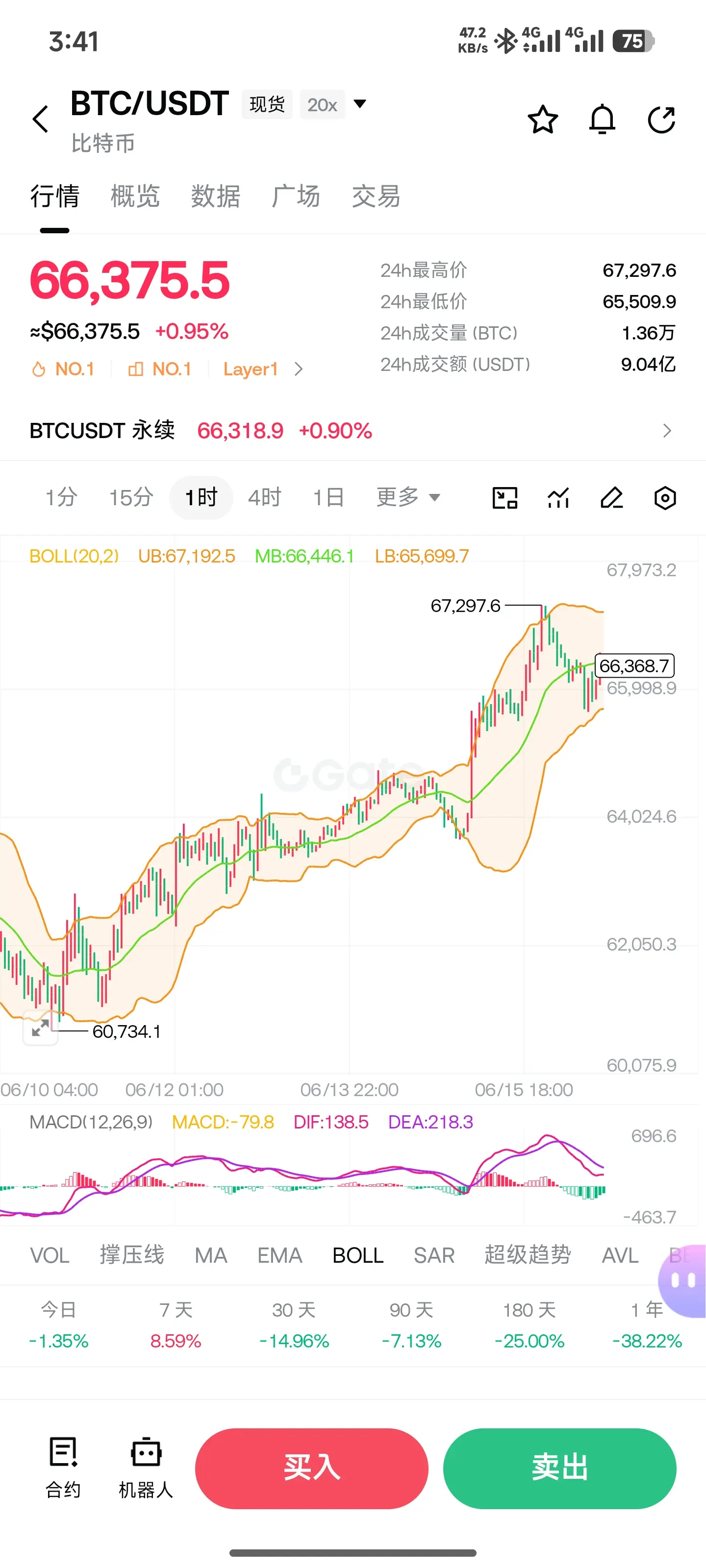706x1568 pixels.
Task: Tap the main price 66,375.5
Action: [x=130, y=280]
